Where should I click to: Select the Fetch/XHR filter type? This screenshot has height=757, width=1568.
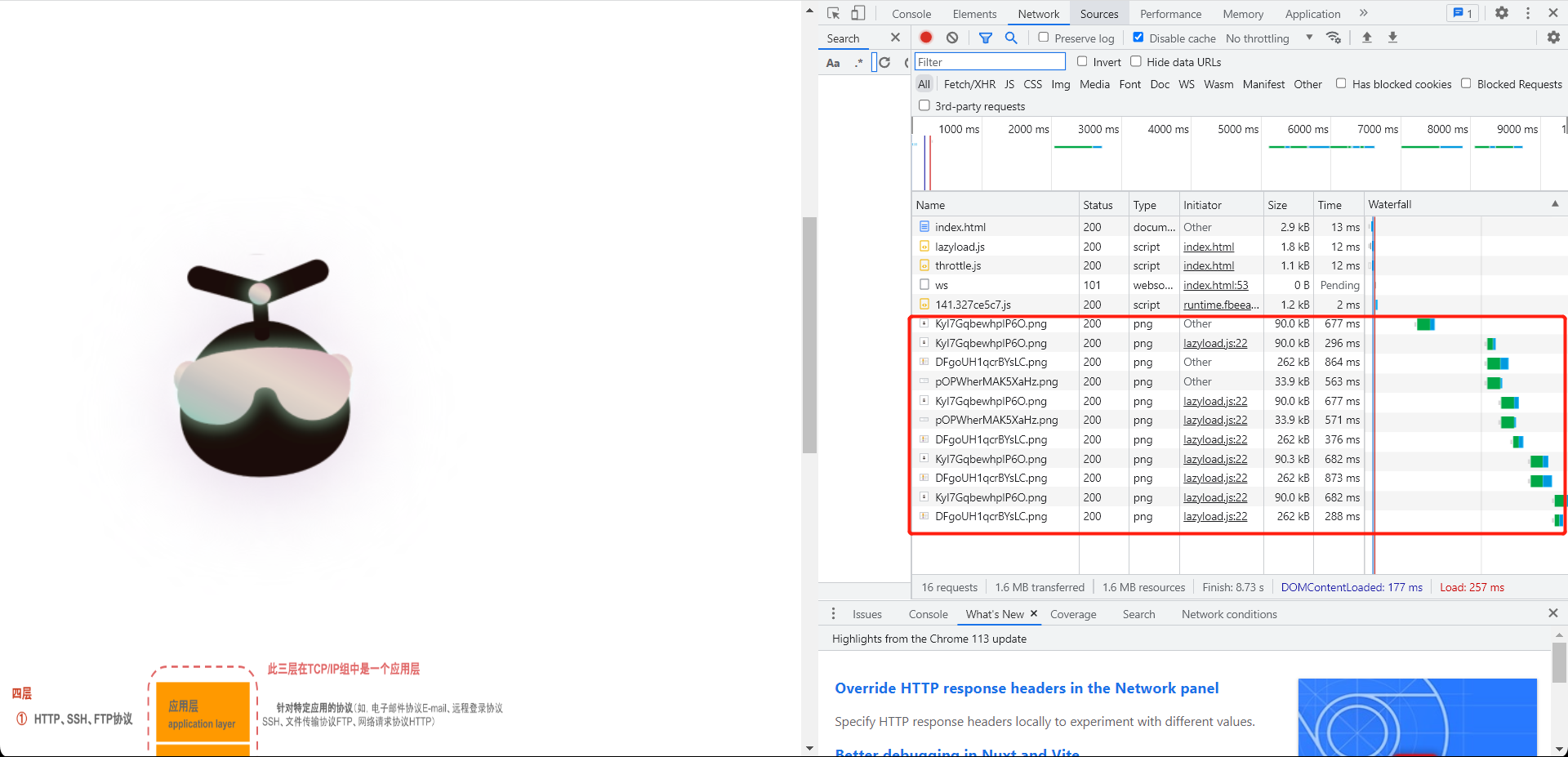969,84
